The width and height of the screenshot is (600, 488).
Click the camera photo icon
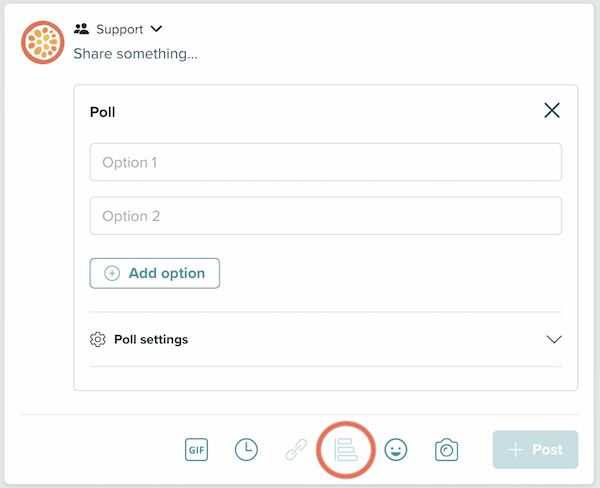446,450
